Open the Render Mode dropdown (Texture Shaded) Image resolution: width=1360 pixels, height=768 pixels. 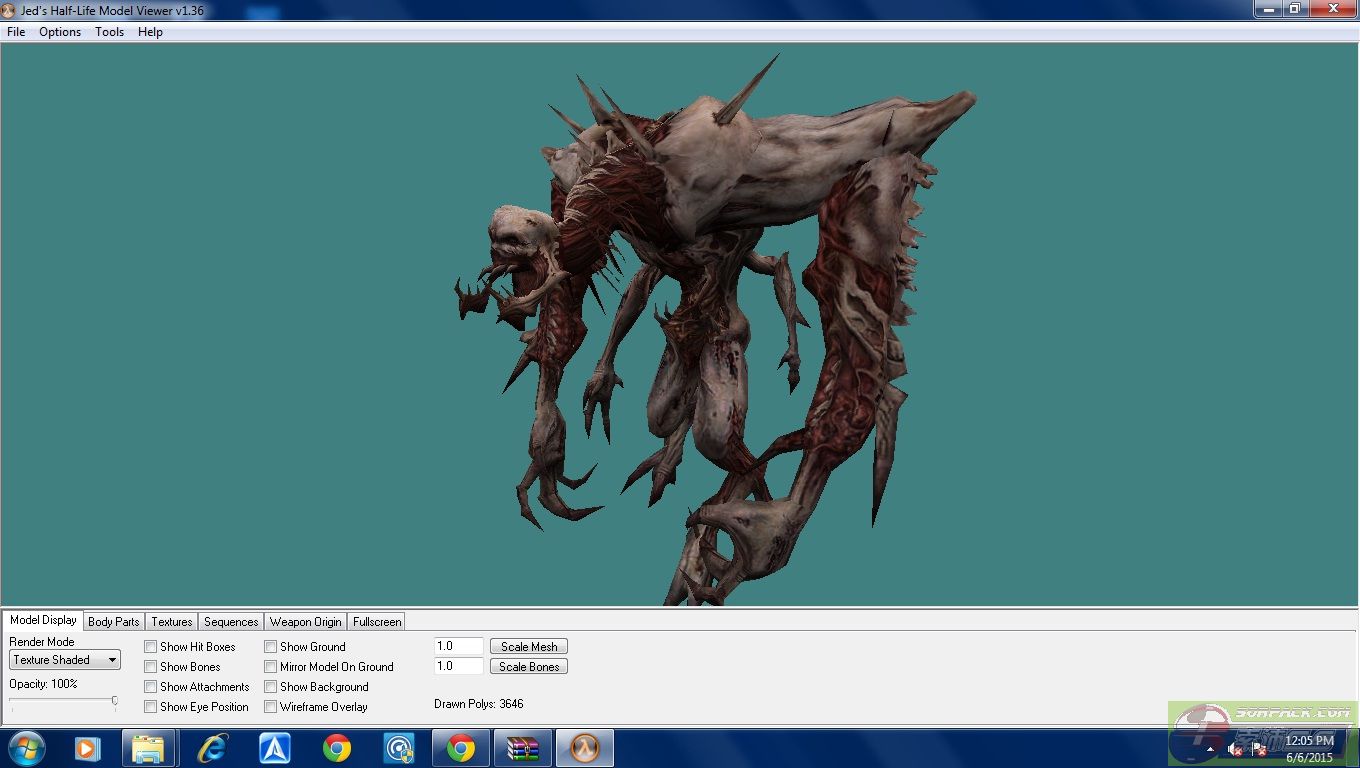(x=65, y=660)
